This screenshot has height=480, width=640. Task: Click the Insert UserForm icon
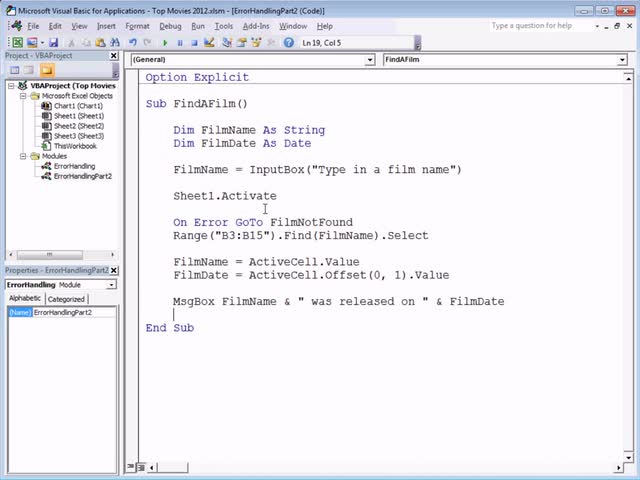point(32,42)
